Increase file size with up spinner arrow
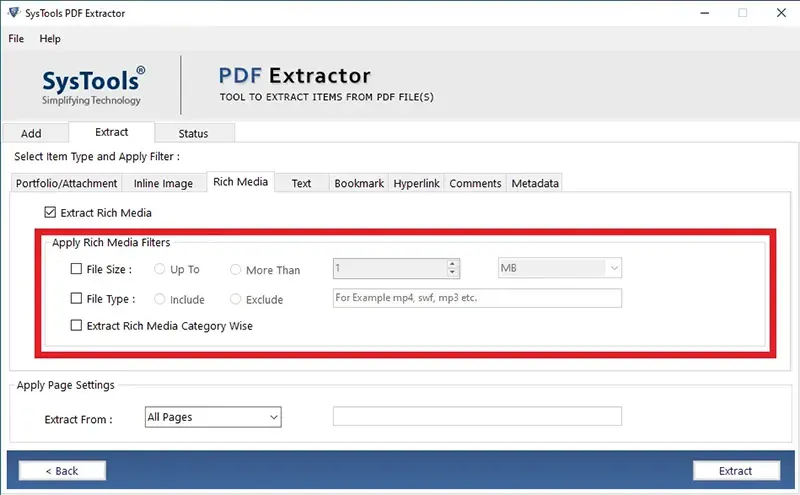The image size is (800, 495). coord(452,264)
